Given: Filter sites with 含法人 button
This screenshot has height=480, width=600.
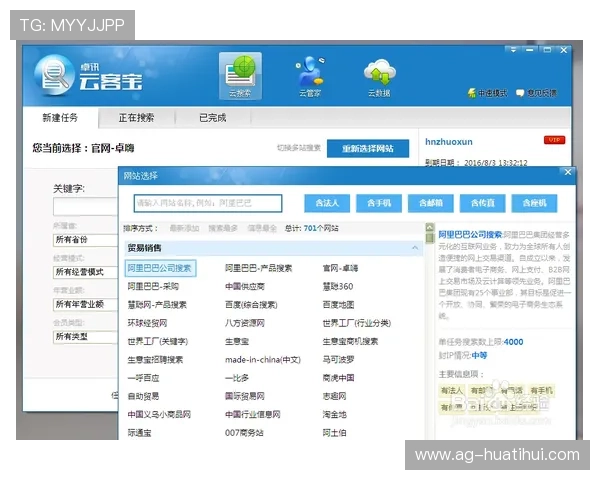Looking at the screenshot, I should pyautogui.click(x=327, y=203).
